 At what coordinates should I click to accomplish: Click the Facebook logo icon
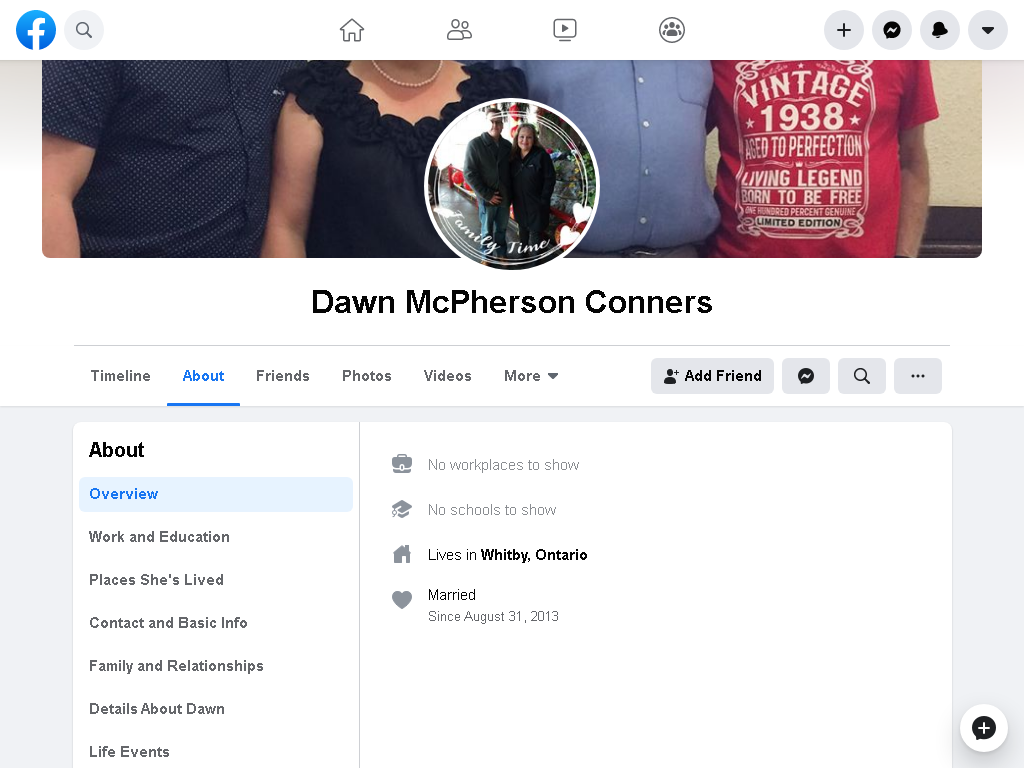coord(36,30)
